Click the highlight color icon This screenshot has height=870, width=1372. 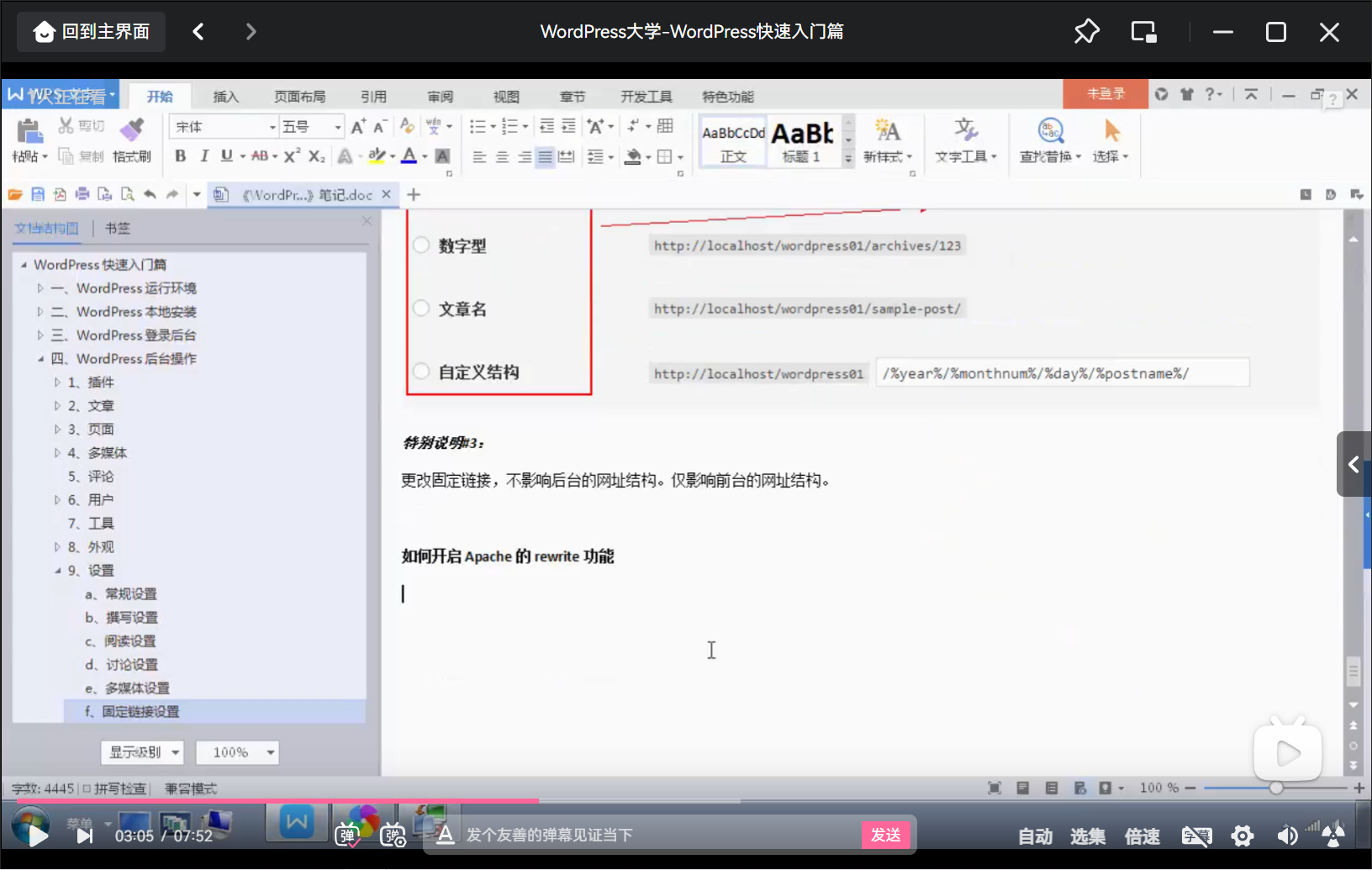tap(377, 156)
